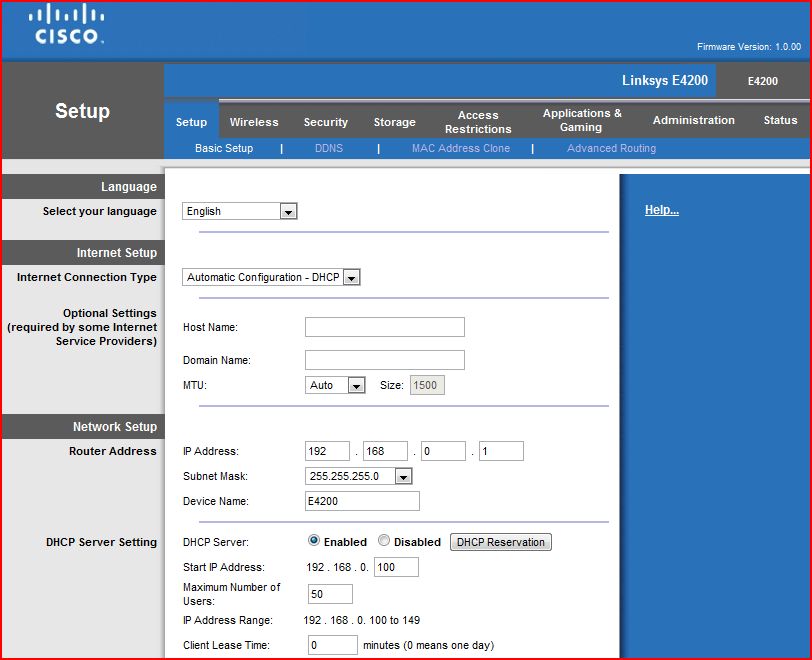Open the Status tab
The width and height of the screenshot is (812, 660).
point(780,120)
